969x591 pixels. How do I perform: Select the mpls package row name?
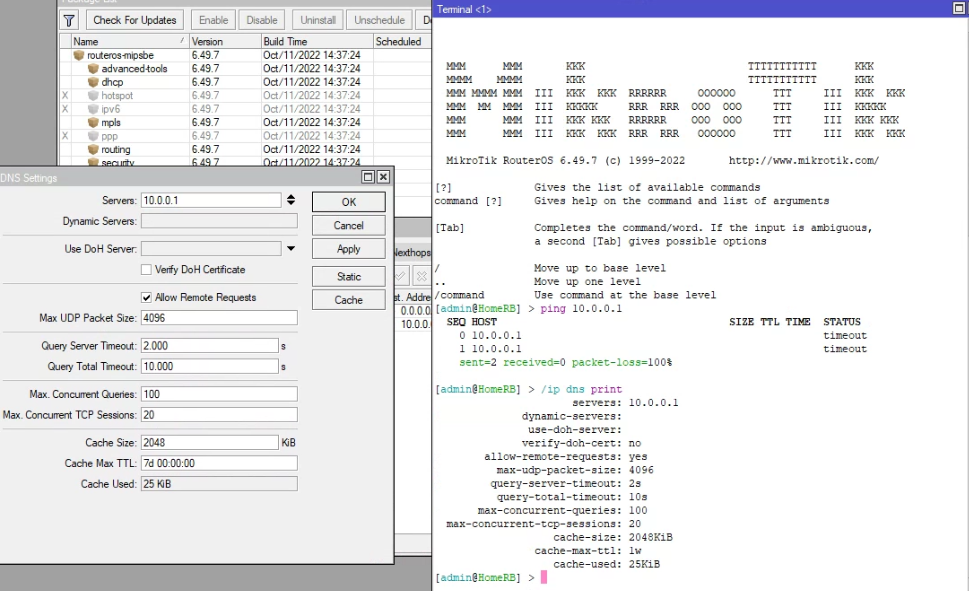click(x=111, y=122)
